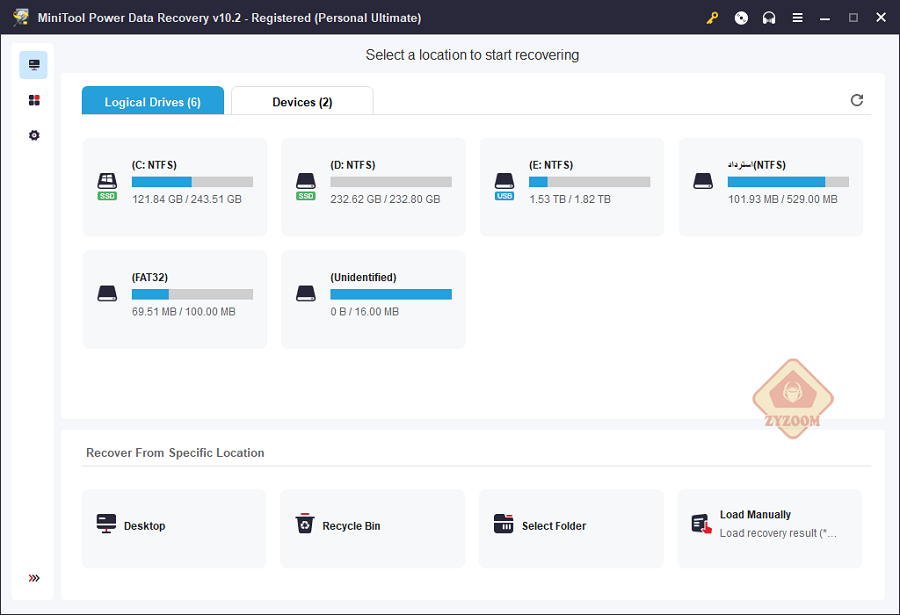Click the '(D: NTFS)' label
This screenshot has width=900, height=615.
tap(353, 165)
